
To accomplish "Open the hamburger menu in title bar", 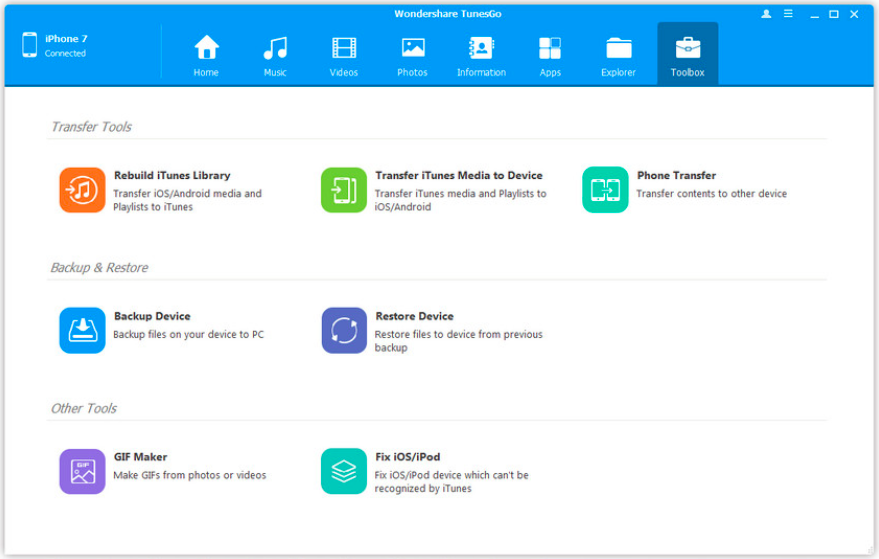I will click(x=788, y=13).
